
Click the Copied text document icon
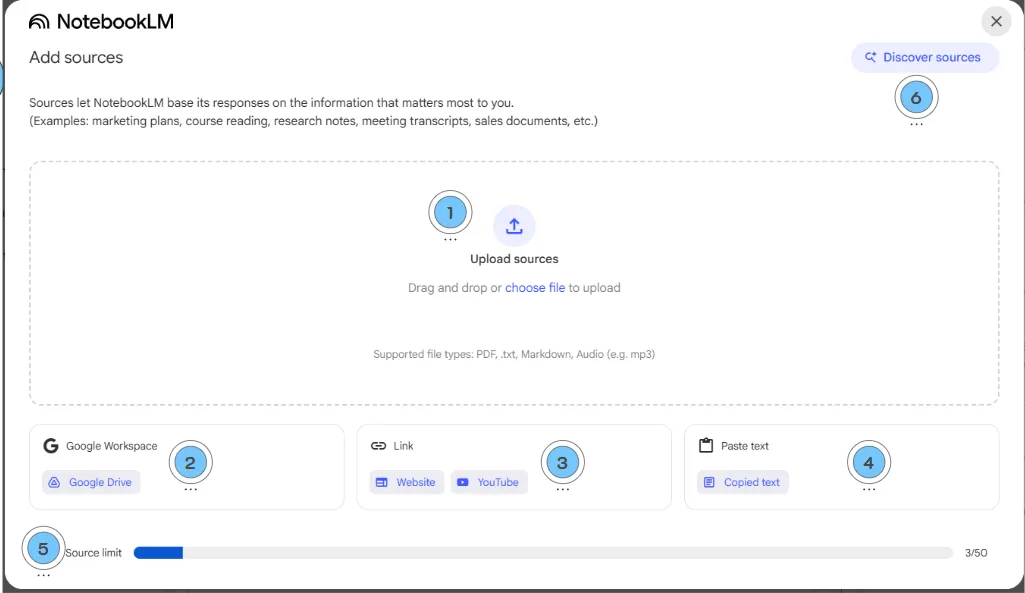pos(708,482)
